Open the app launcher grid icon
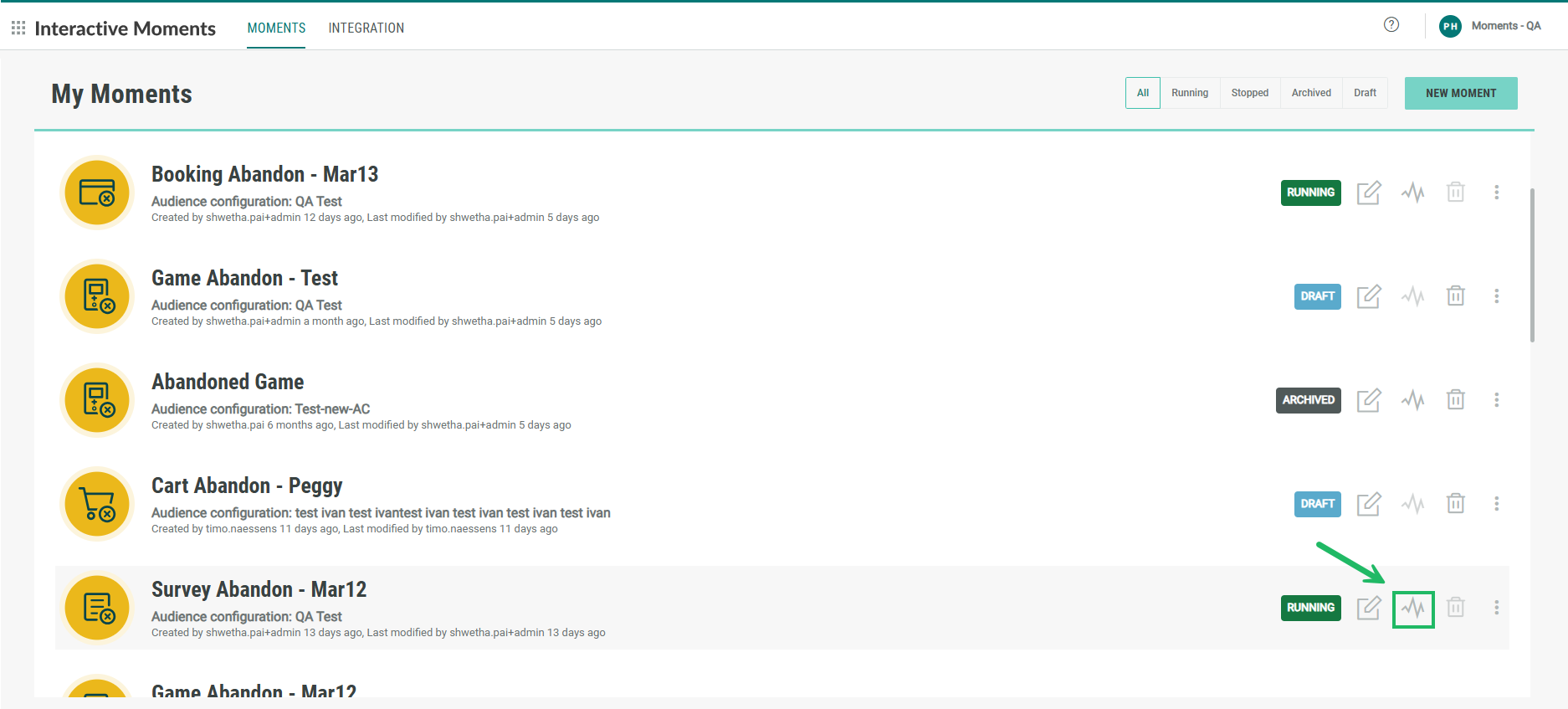Image resolution: width=1568 pixels, height=709 pixels. click(18, 28)
